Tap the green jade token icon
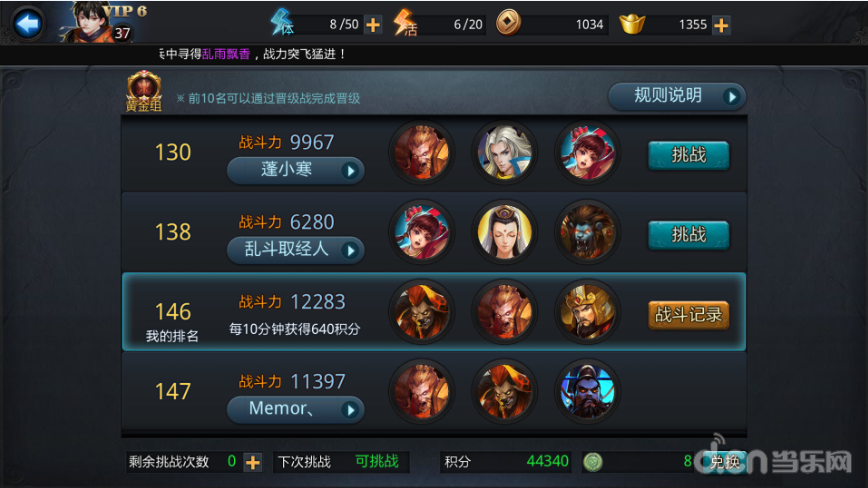868x488 pixels. click(593, 461)
